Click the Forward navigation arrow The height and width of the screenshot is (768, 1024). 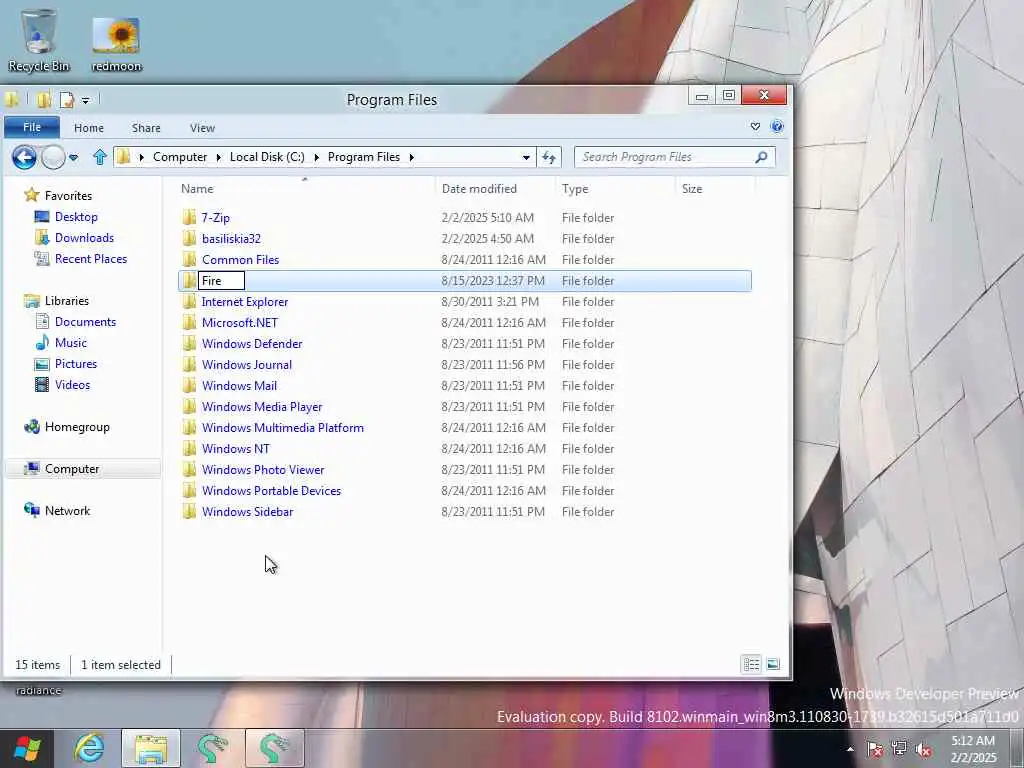[x=54, y=157]
